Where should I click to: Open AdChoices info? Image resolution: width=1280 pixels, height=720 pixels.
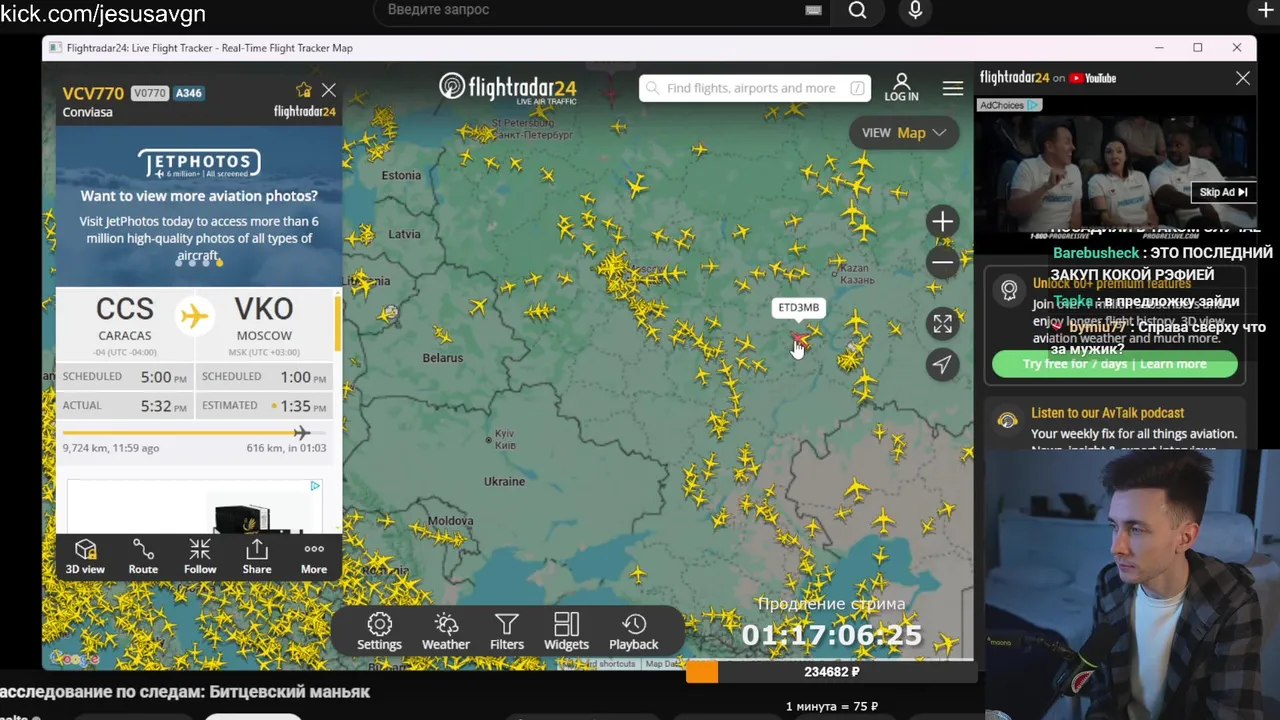click(x=1009, y=105)
